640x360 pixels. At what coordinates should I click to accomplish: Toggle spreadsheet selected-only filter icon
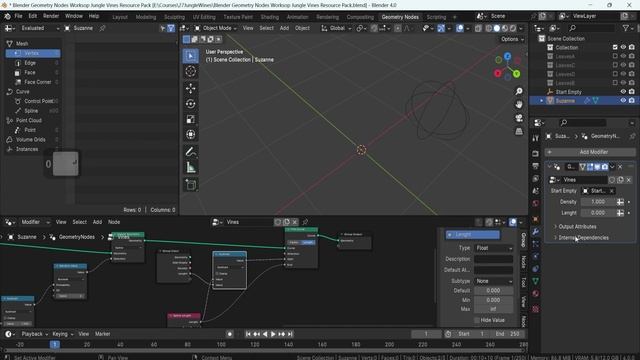[163, 28]
